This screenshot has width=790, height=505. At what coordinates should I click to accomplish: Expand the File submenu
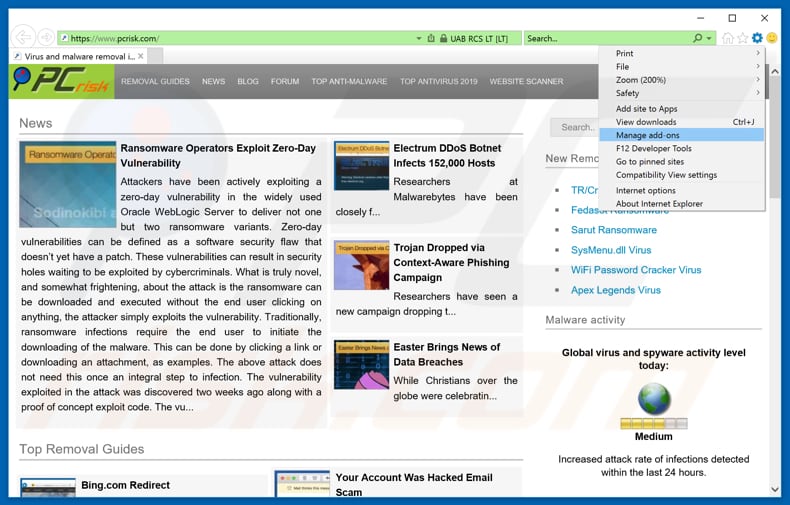[x=682, y=66]
